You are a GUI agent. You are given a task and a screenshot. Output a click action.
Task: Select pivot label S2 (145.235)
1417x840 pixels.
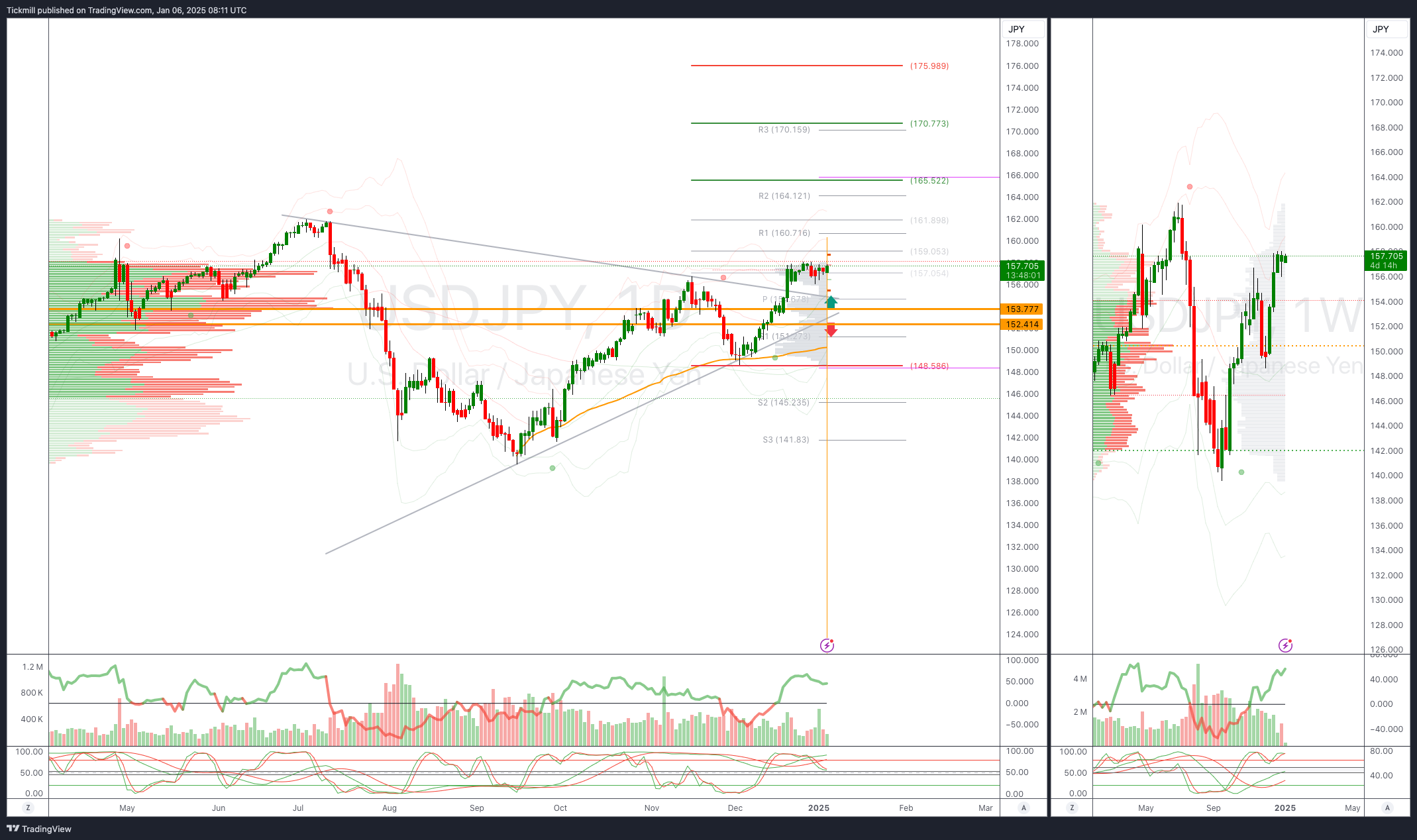[784, 403]
